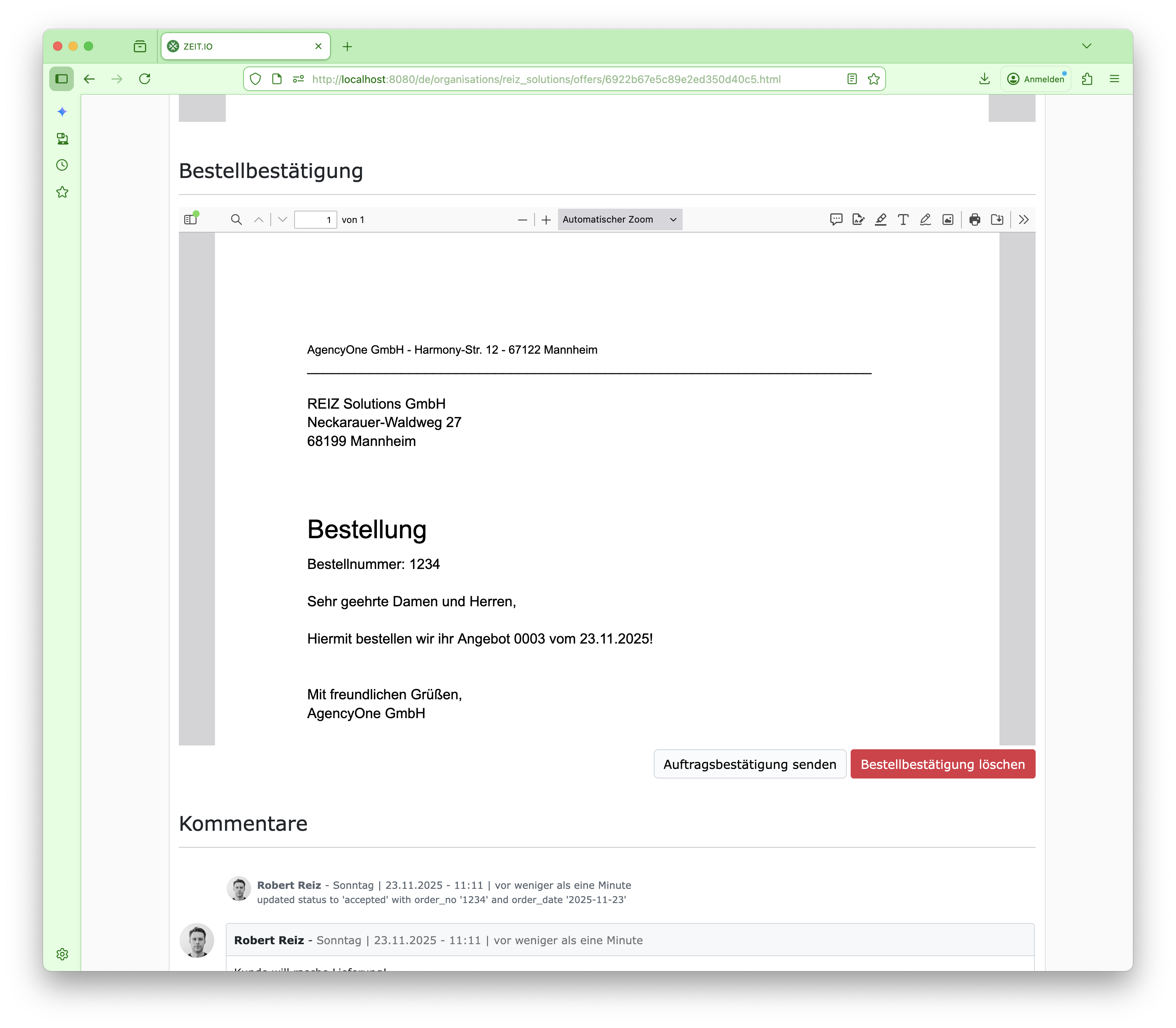Viewport: 1176px width, 1028px height.
Task: Open the history panel in the left sidebar
Action: tap(62, 165)
